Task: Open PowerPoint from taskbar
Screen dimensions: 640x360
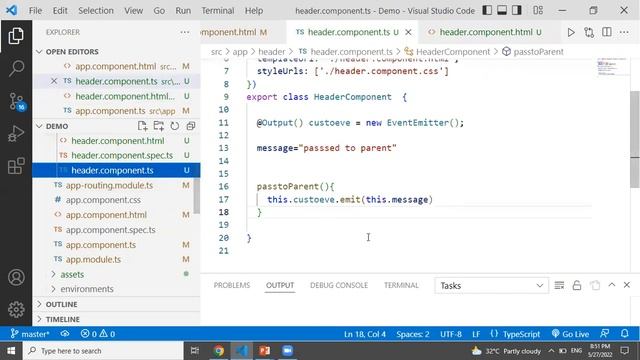Action: pyautogui.click(x=264, y=351)
